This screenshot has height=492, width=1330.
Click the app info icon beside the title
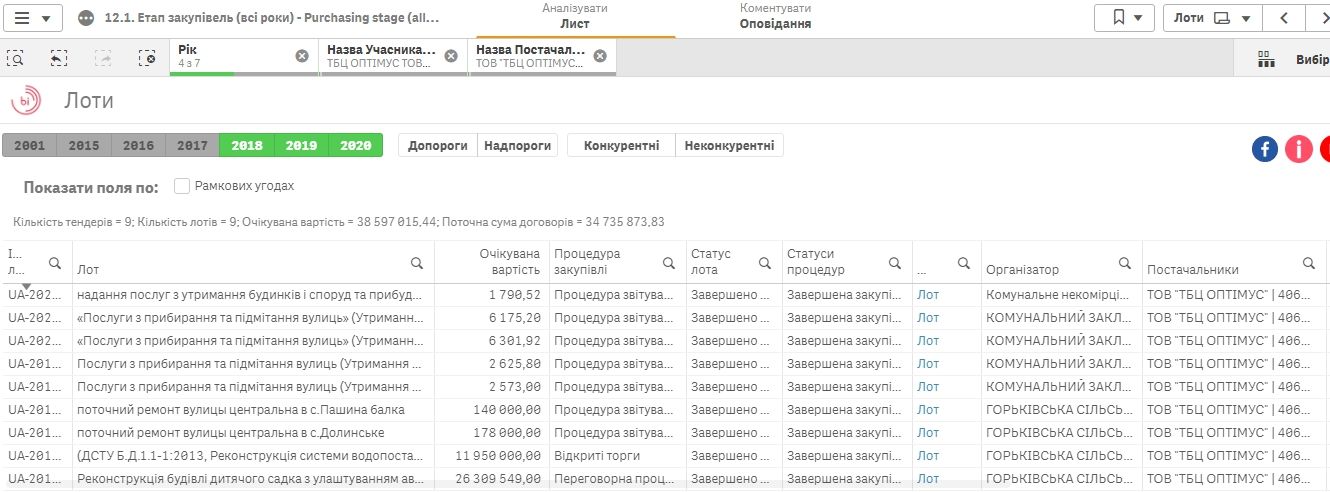86,18
